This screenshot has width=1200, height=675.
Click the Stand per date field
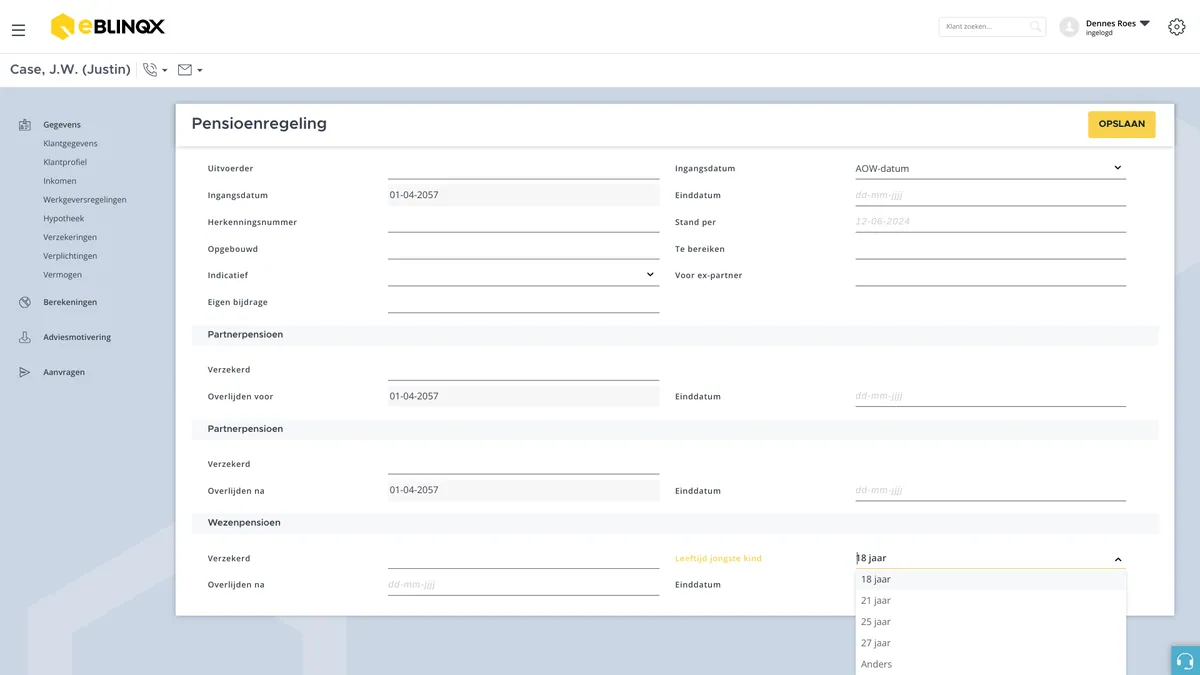coord(991,222)
